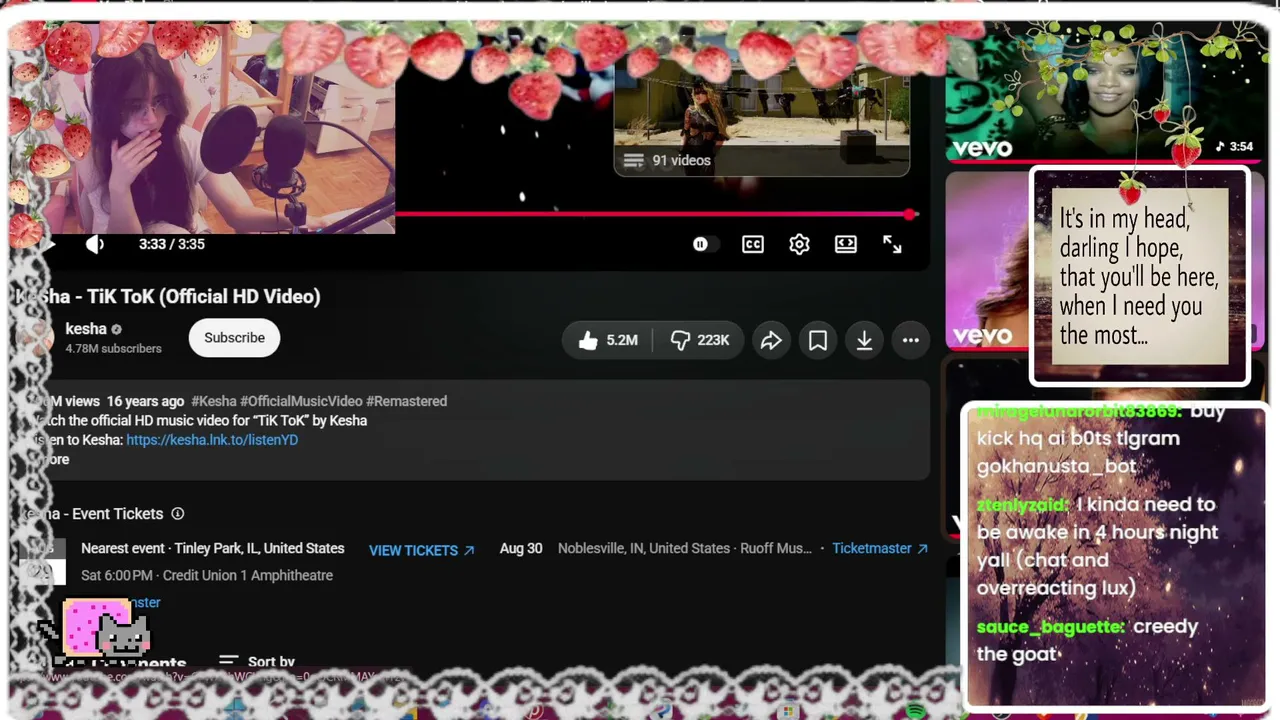1280x720 pixels.
Task: Click the verified badge next to kesha
Action: click(116, 329)
